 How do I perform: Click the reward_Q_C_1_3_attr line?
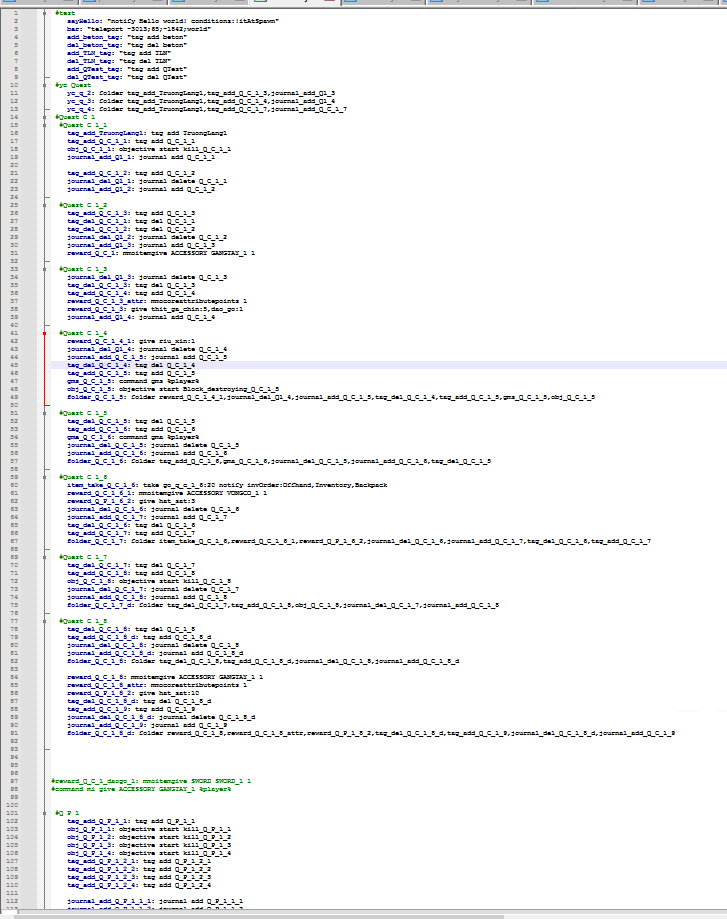point(157,301)
